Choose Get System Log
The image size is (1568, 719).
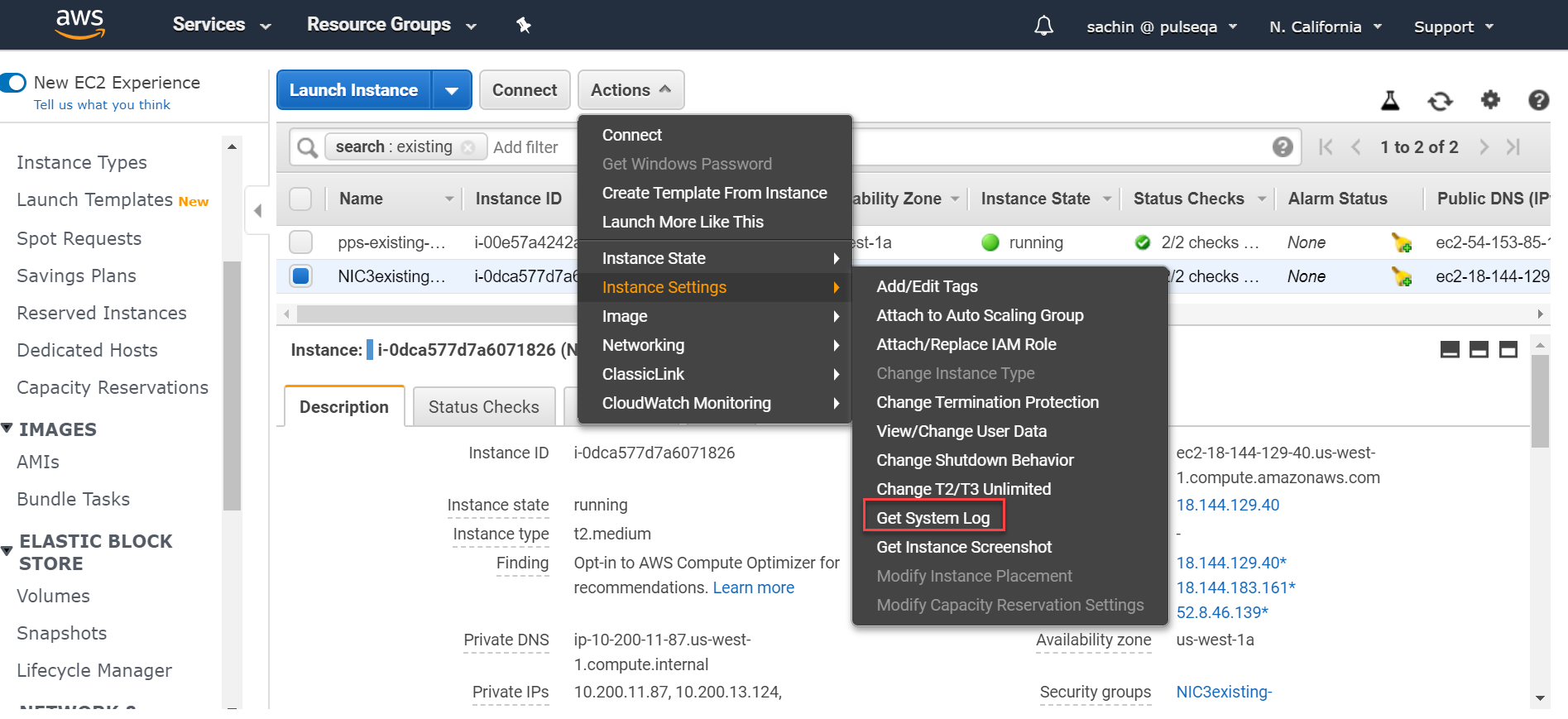(x=933, y=518)
